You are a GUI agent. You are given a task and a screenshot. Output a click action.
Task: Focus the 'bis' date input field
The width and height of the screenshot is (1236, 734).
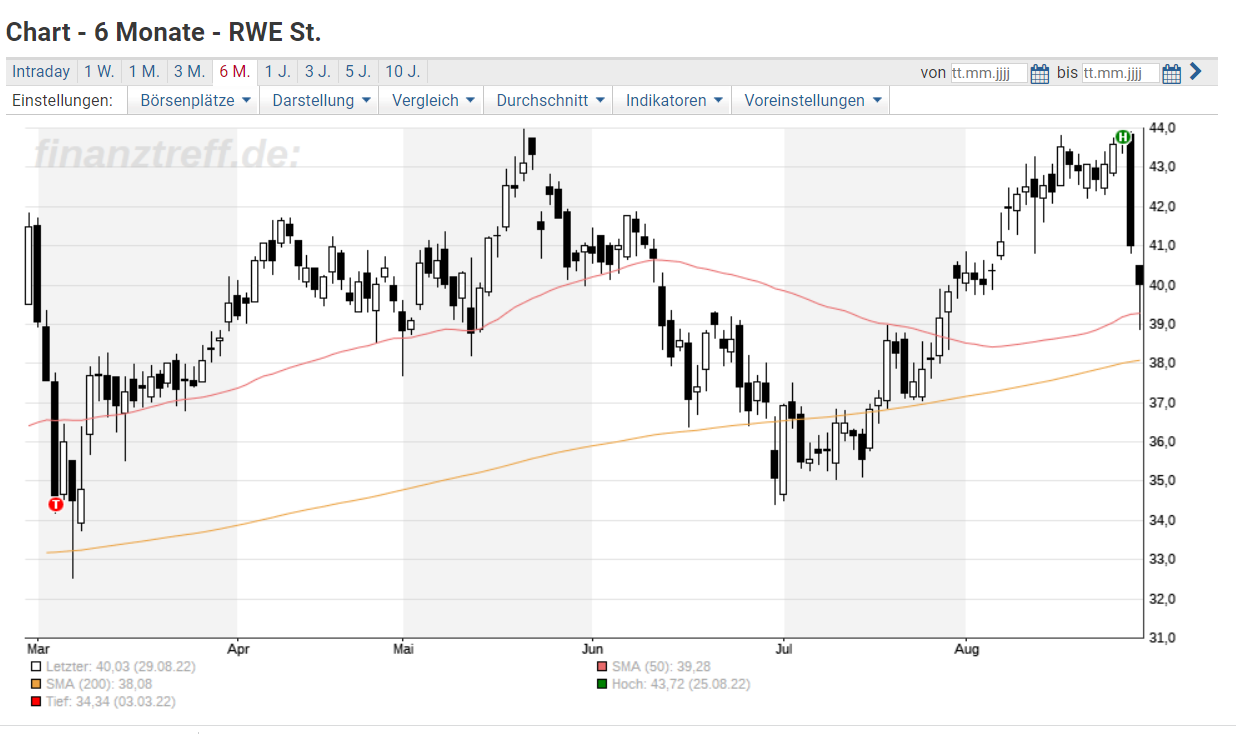(x=1121, y=73)
